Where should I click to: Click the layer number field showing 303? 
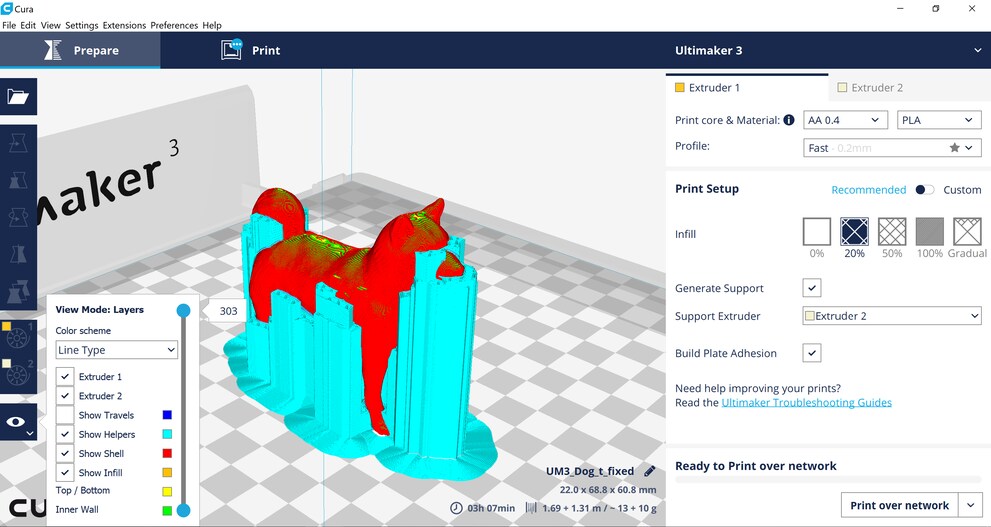point(228,310)
